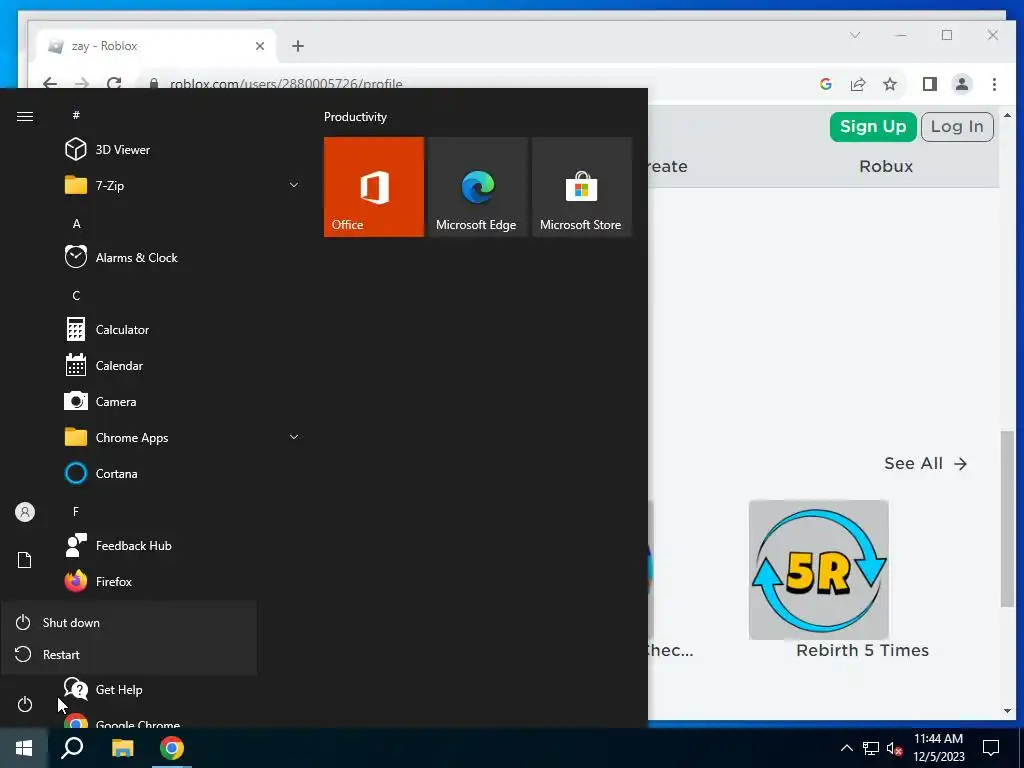This screenshot has width=1024, height=768.
Task: Select the zay - Roblox browser tab
Action: [x=155, y=46]
